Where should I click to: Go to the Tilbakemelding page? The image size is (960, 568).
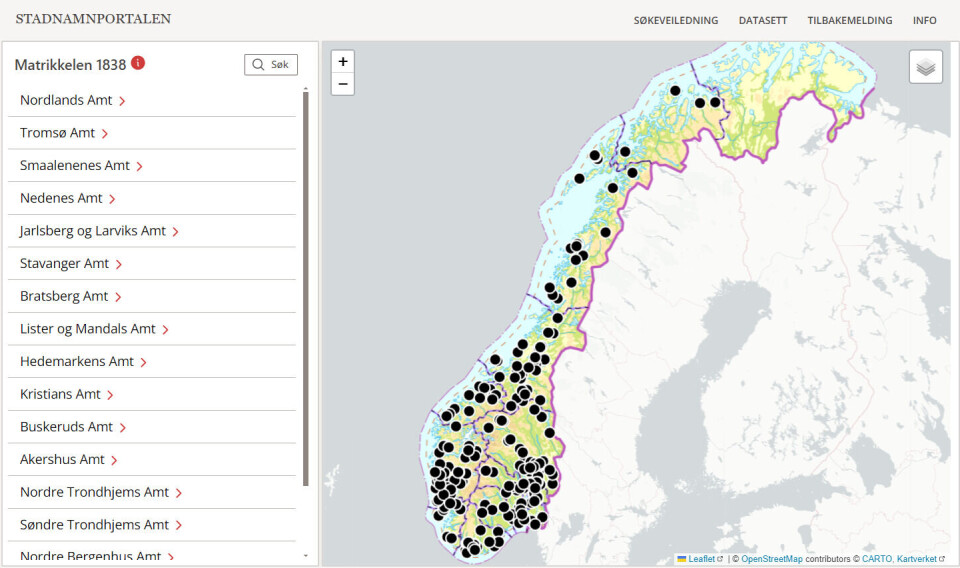[x=849, y=20]
